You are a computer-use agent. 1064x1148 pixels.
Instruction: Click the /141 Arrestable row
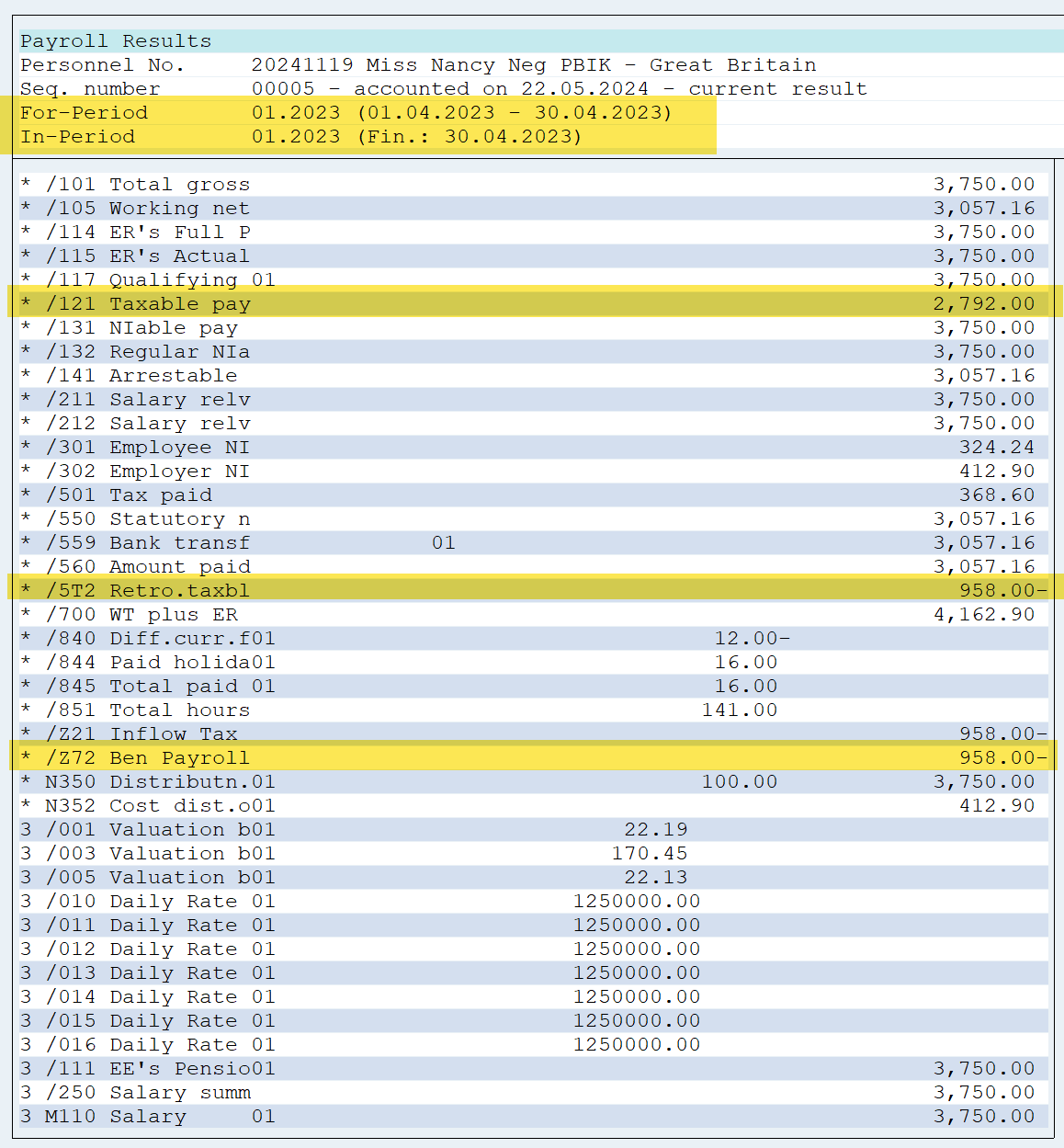(533, 376)
